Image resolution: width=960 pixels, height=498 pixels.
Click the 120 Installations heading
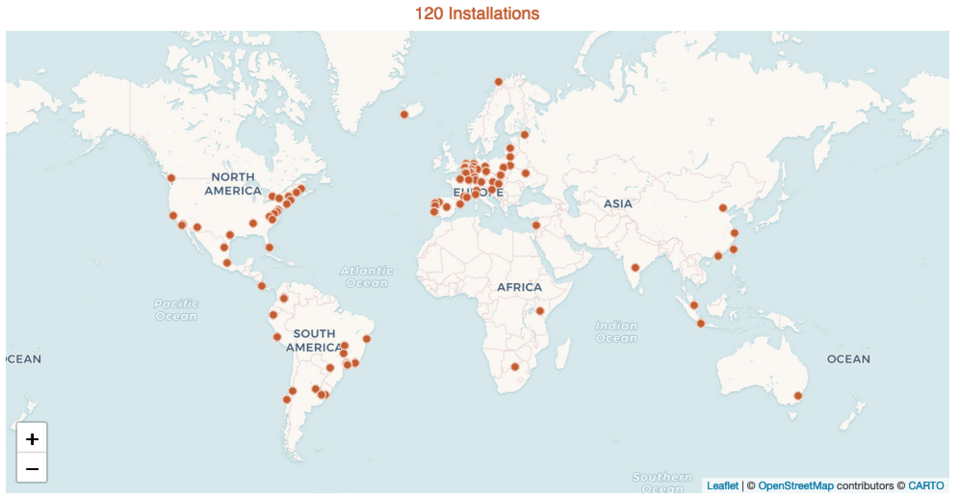[477, 13]
